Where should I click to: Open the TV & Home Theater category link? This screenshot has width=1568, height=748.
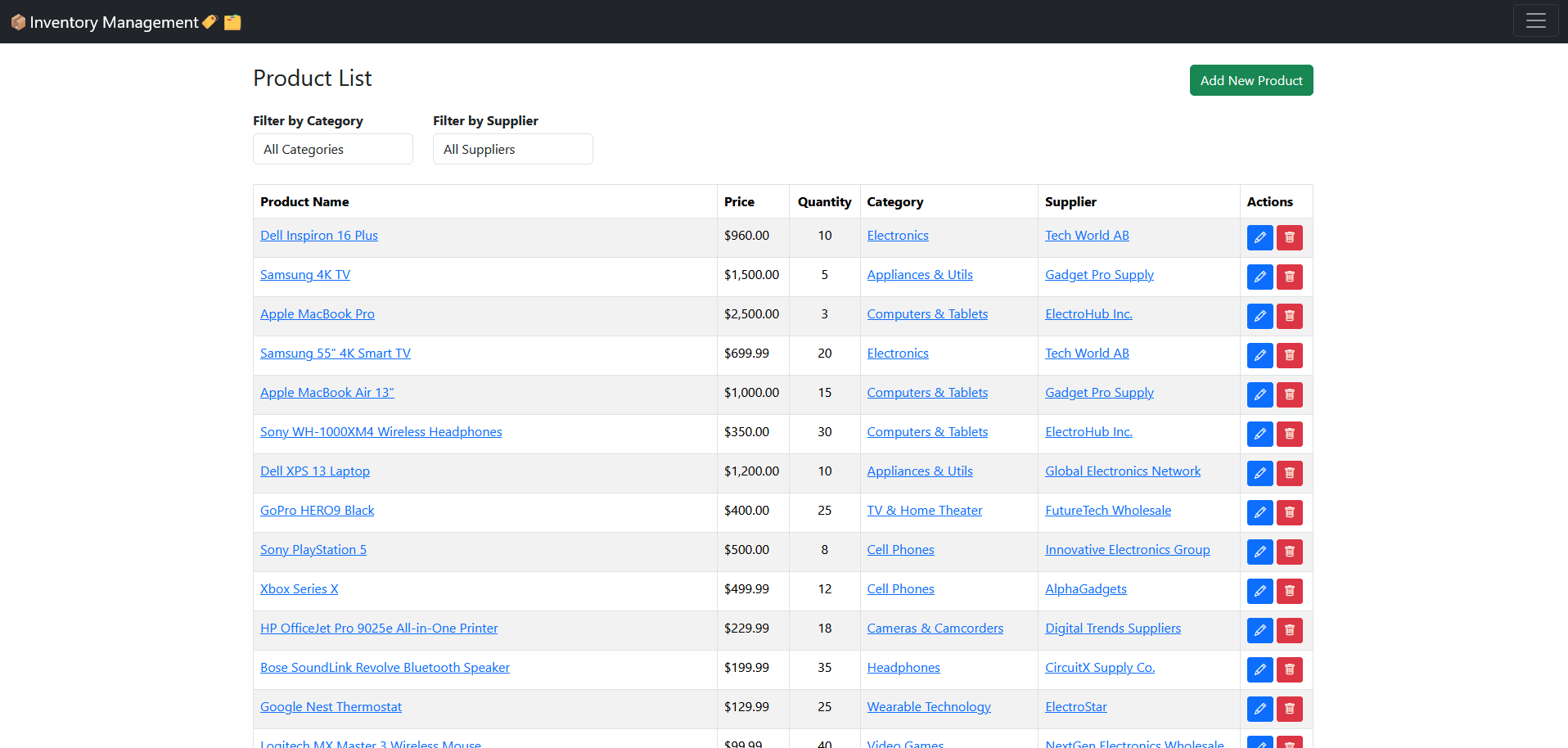(x=925, y=511)
